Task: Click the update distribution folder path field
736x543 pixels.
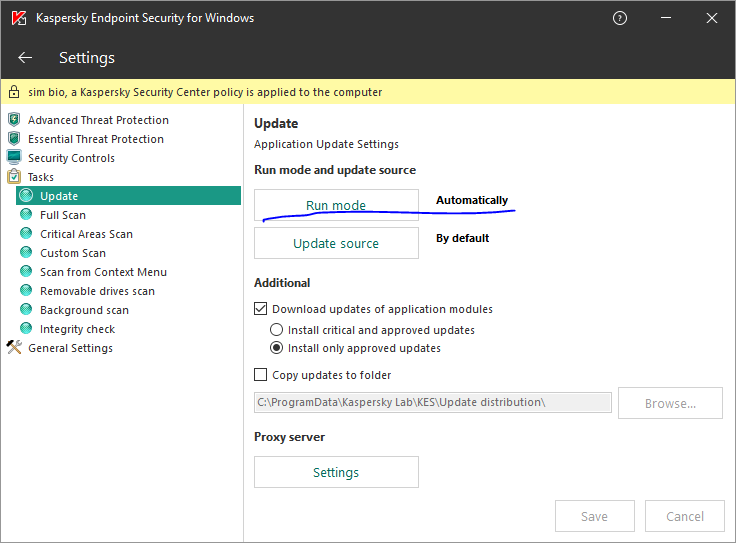Action: tap(432, 402)
